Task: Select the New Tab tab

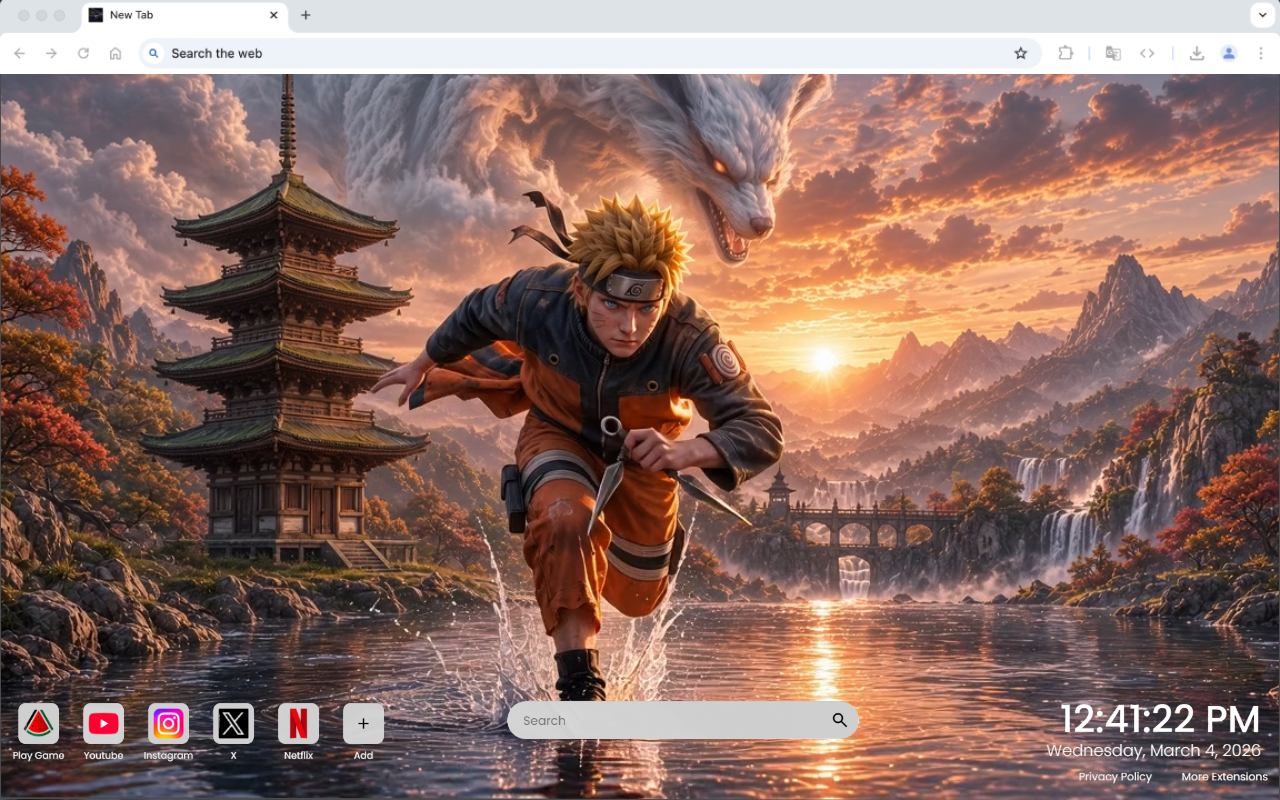Action: [x=184, y=15]
